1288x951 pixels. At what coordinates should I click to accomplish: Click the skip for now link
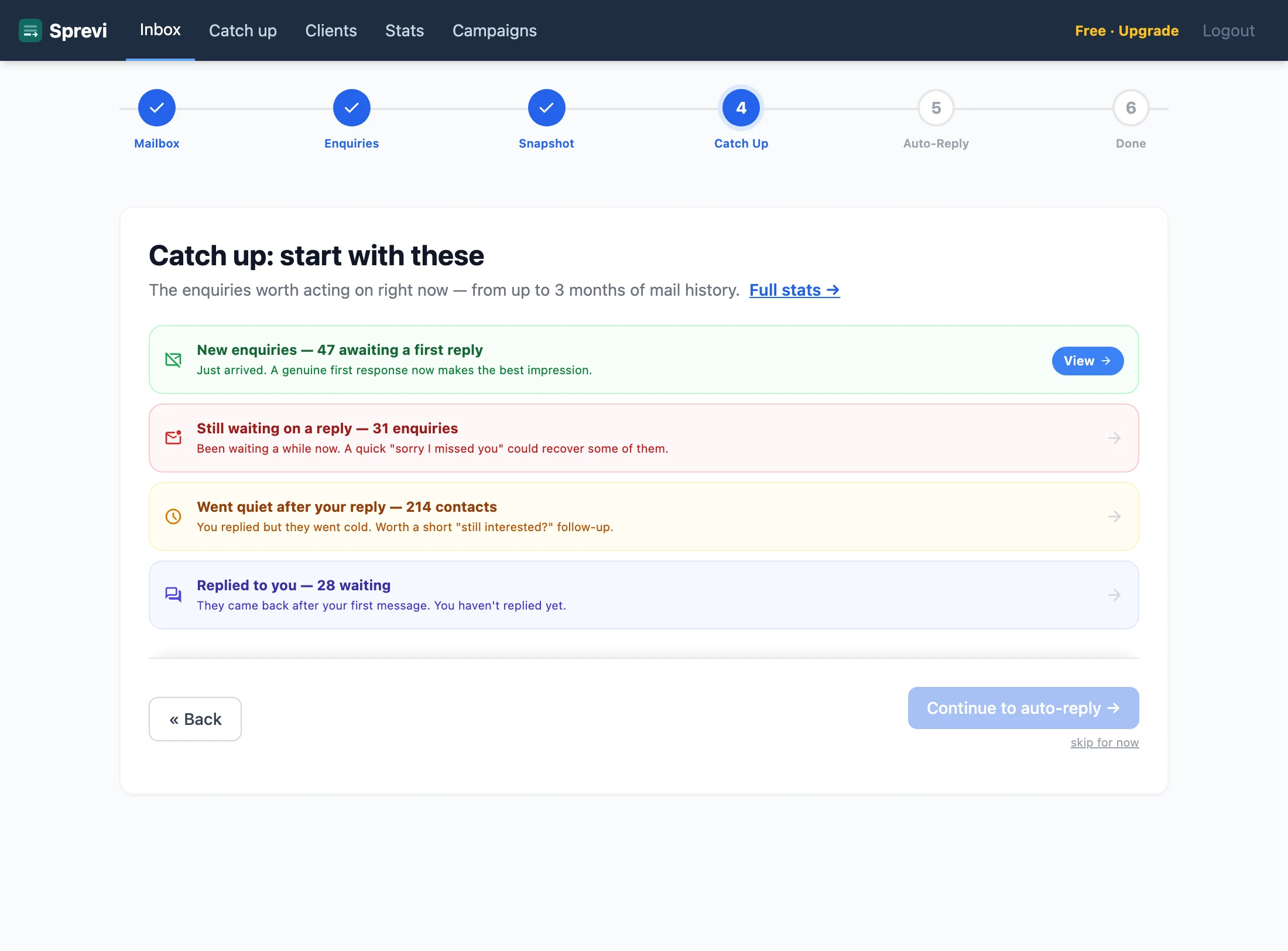point(1105,743)
